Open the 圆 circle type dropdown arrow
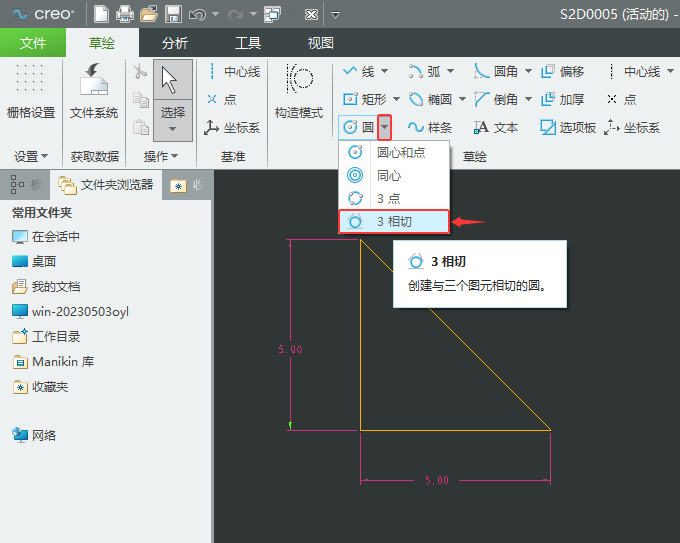Image resolution: width=680 pixels, height=543 pixels. point(385,128)
